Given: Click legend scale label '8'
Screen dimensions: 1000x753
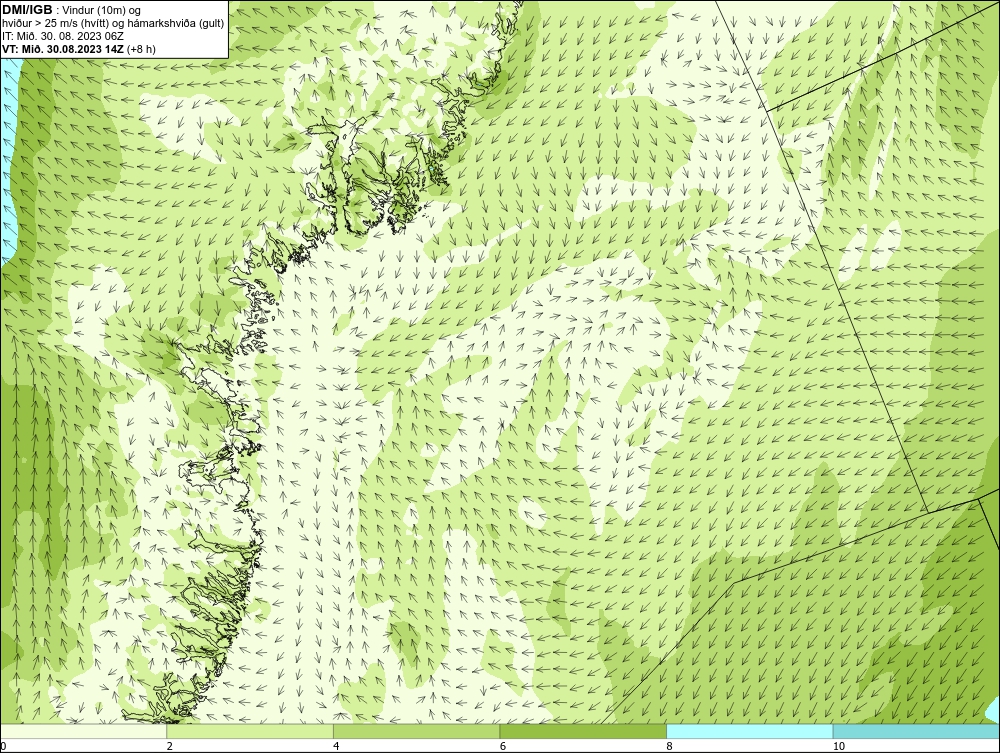Looking at the screenshot, I should [x=669, y=746].
